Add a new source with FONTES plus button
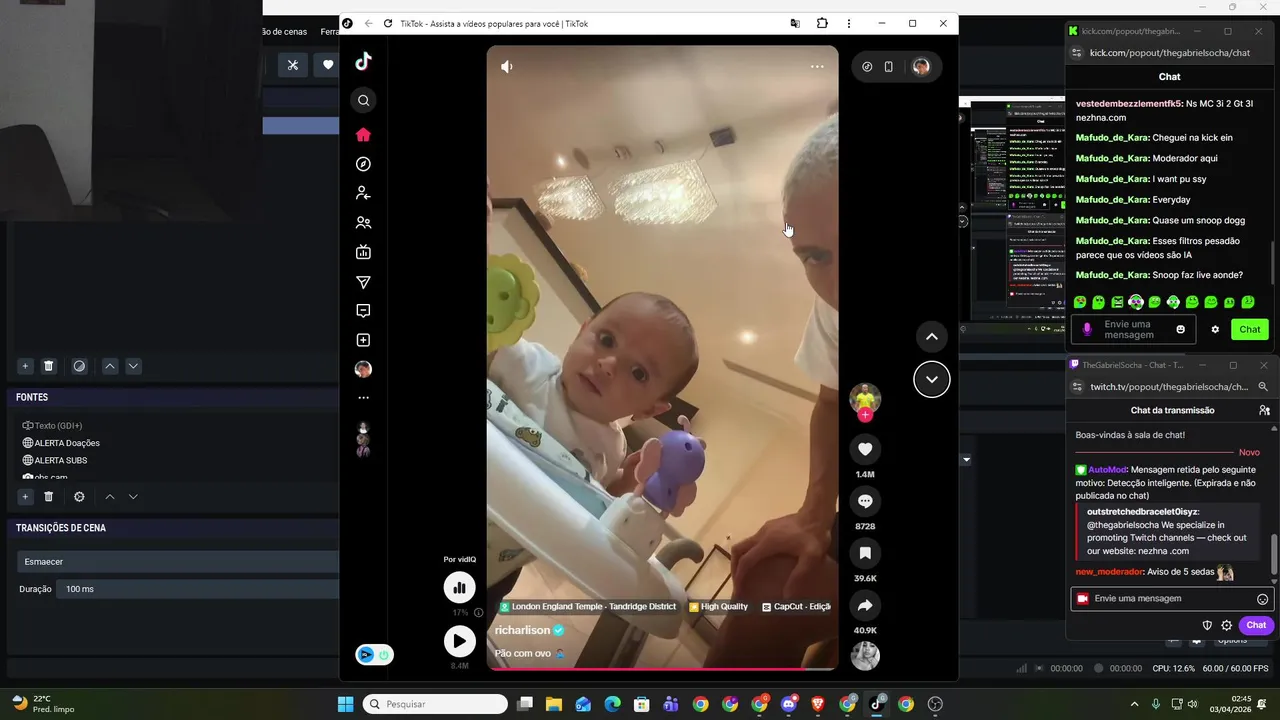The height and width of the screenshot is (720, 1280). tap(25, 497)
